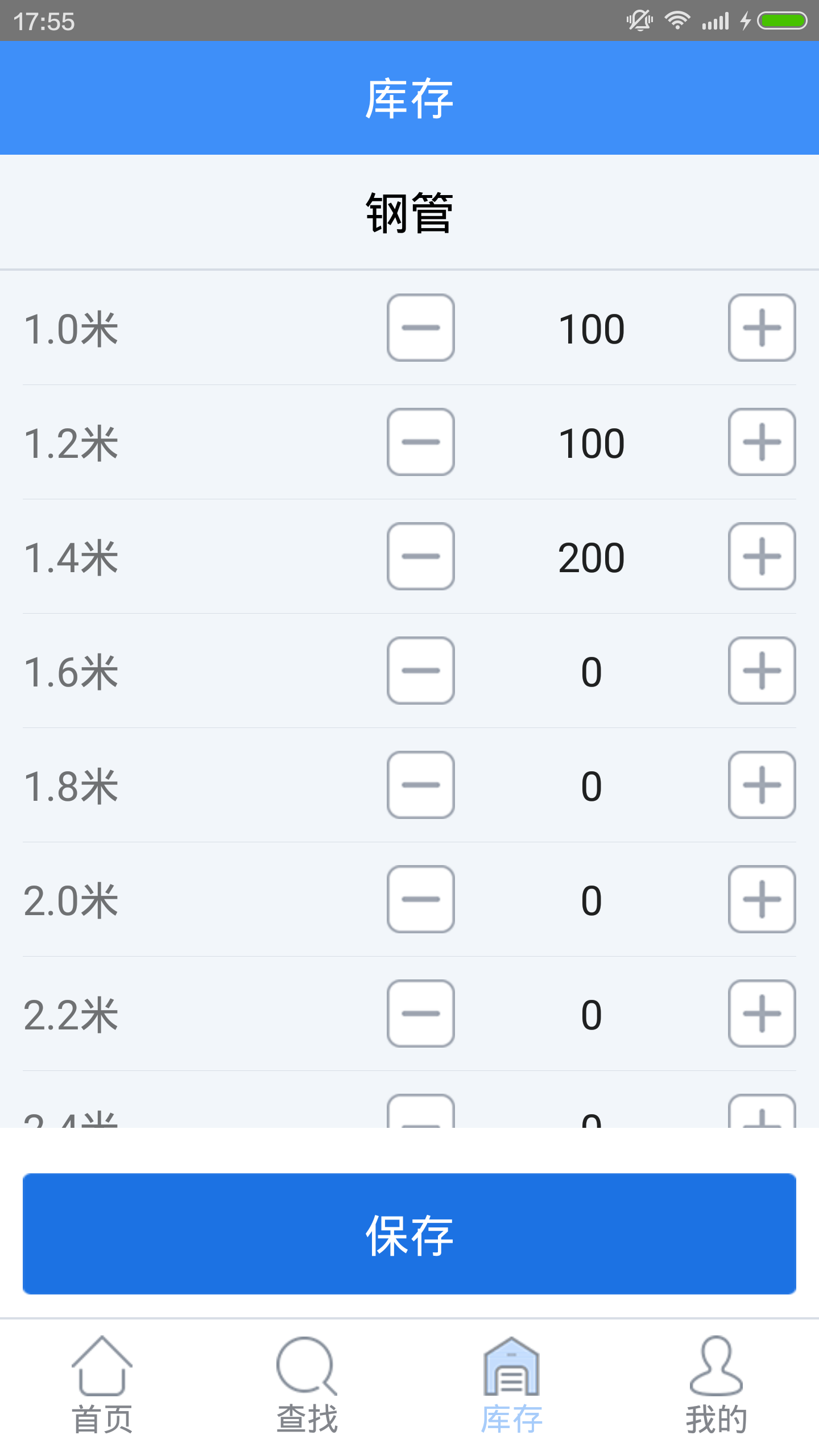Tap the 1.0米 quantity field
Screen dimensions: 819x1456
pyautogui.click(x=591, y=329)
